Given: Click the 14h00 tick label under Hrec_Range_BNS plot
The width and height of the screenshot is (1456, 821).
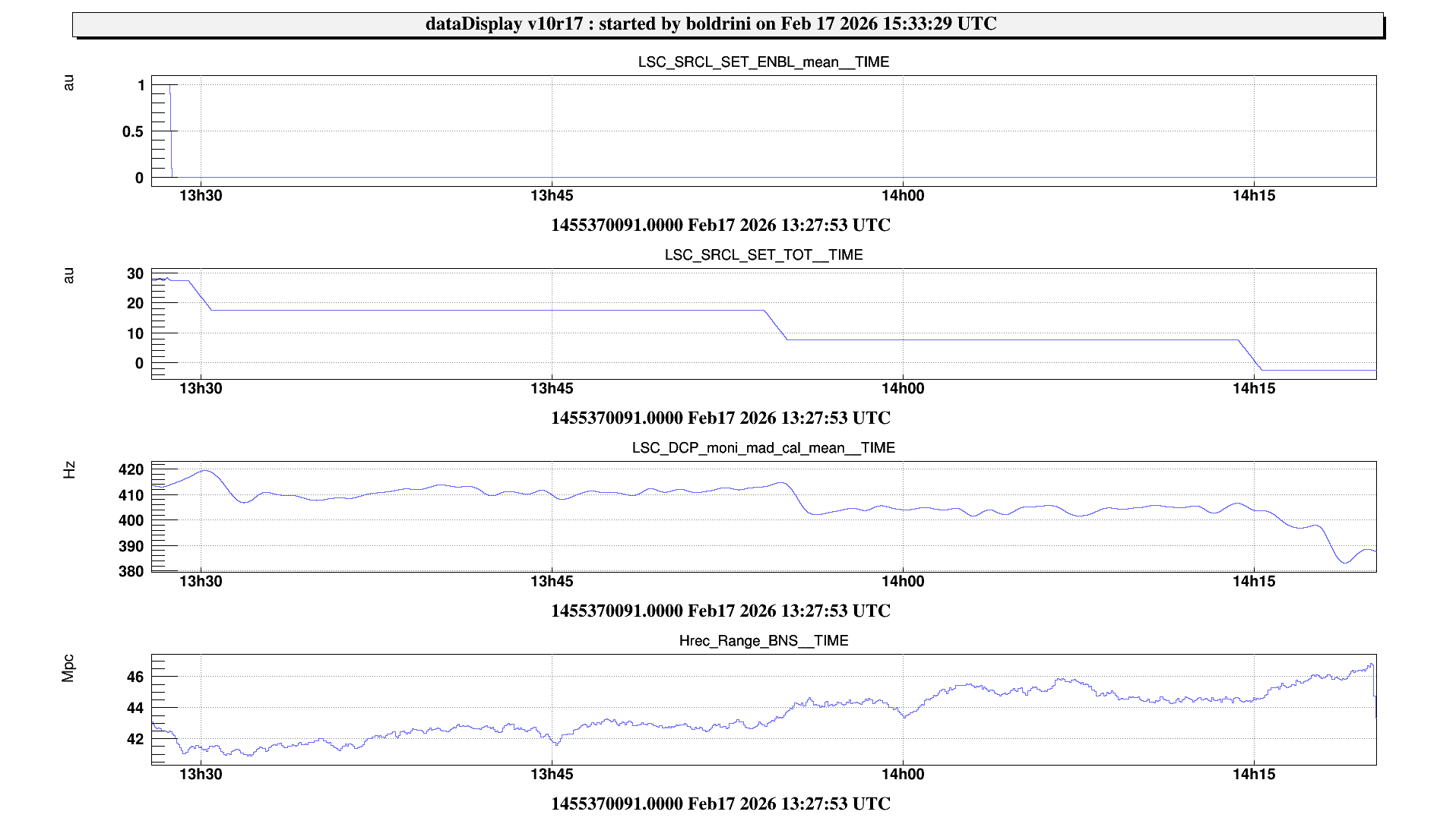Looking at the screenshot, I should tap(902, 775).
